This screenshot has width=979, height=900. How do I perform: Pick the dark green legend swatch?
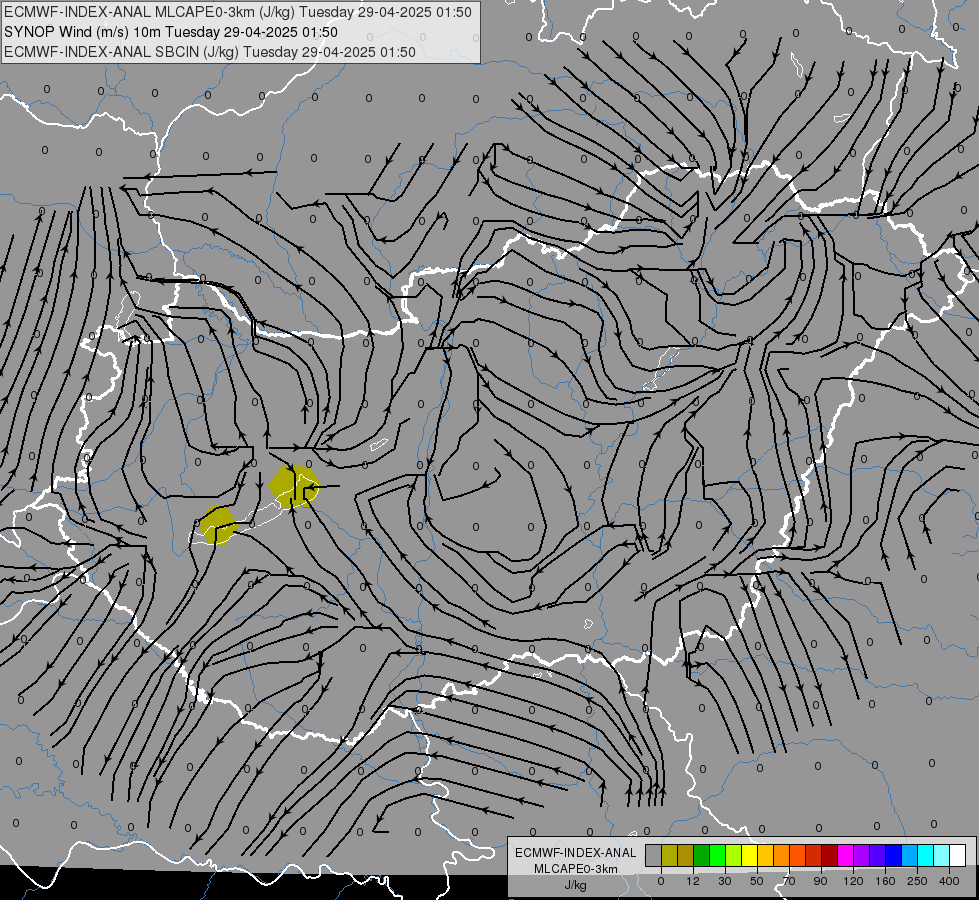click(702, 855)
